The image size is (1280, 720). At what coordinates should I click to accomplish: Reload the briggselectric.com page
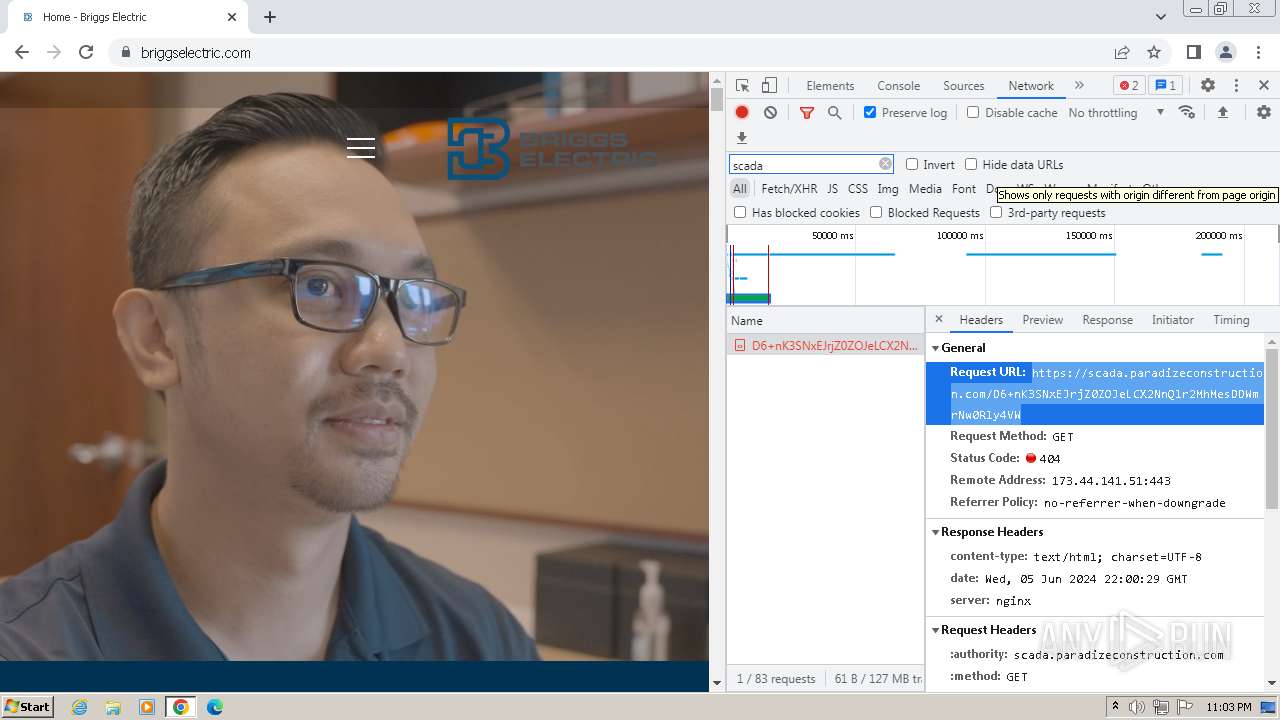[86, 53]
